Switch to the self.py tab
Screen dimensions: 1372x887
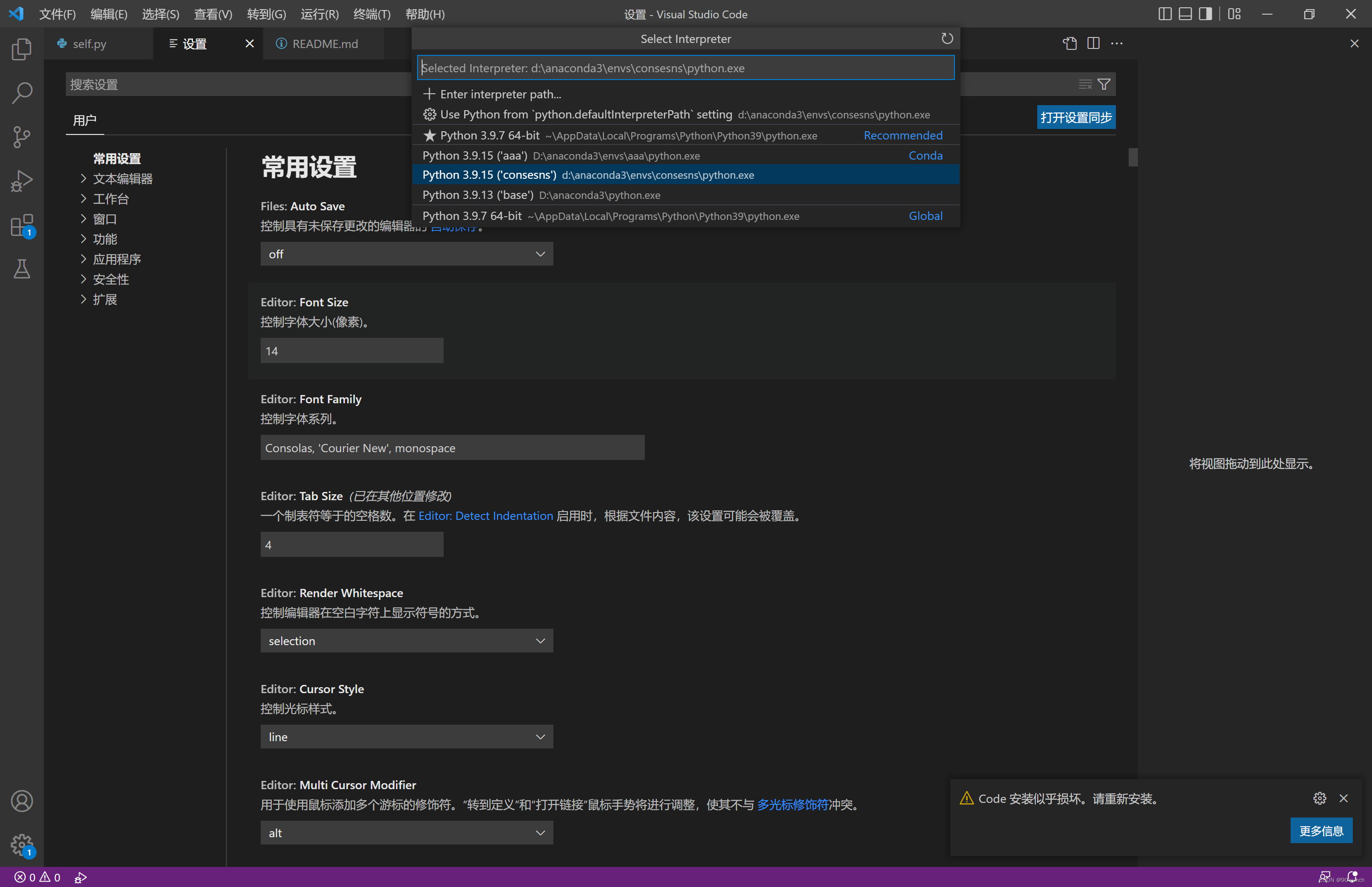tap(89, 44)
